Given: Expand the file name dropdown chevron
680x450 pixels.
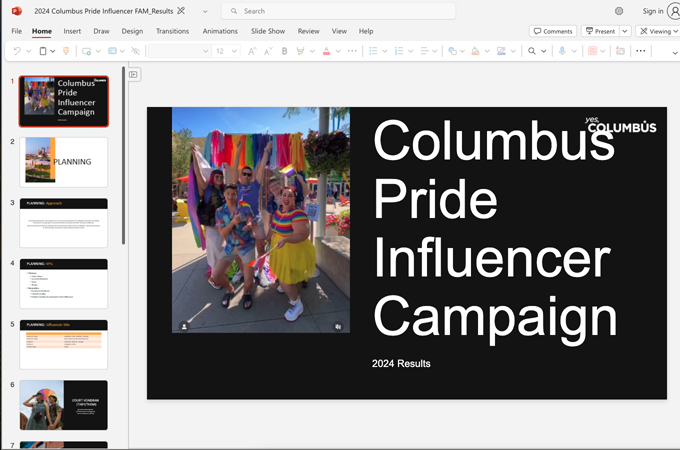Looking at the screenshot, I should 205,11.
